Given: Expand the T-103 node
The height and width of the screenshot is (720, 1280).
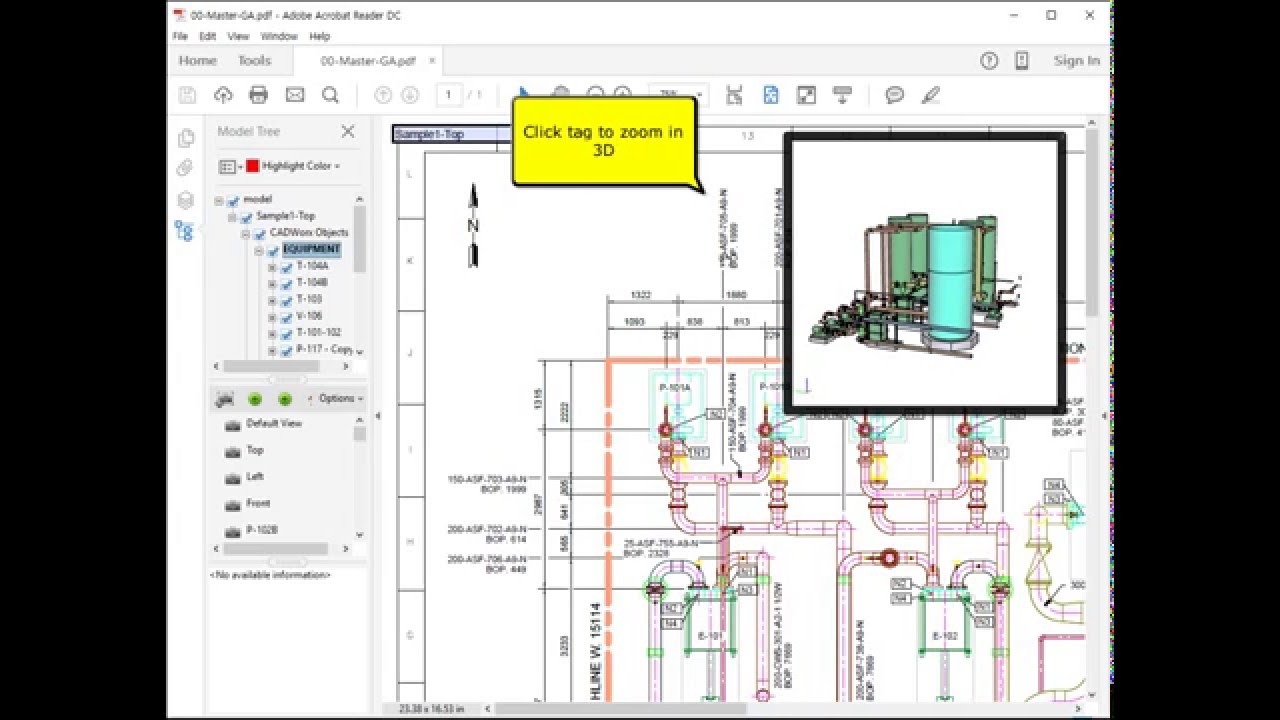Looking at the screenshot, I should (x=272, y=300).
